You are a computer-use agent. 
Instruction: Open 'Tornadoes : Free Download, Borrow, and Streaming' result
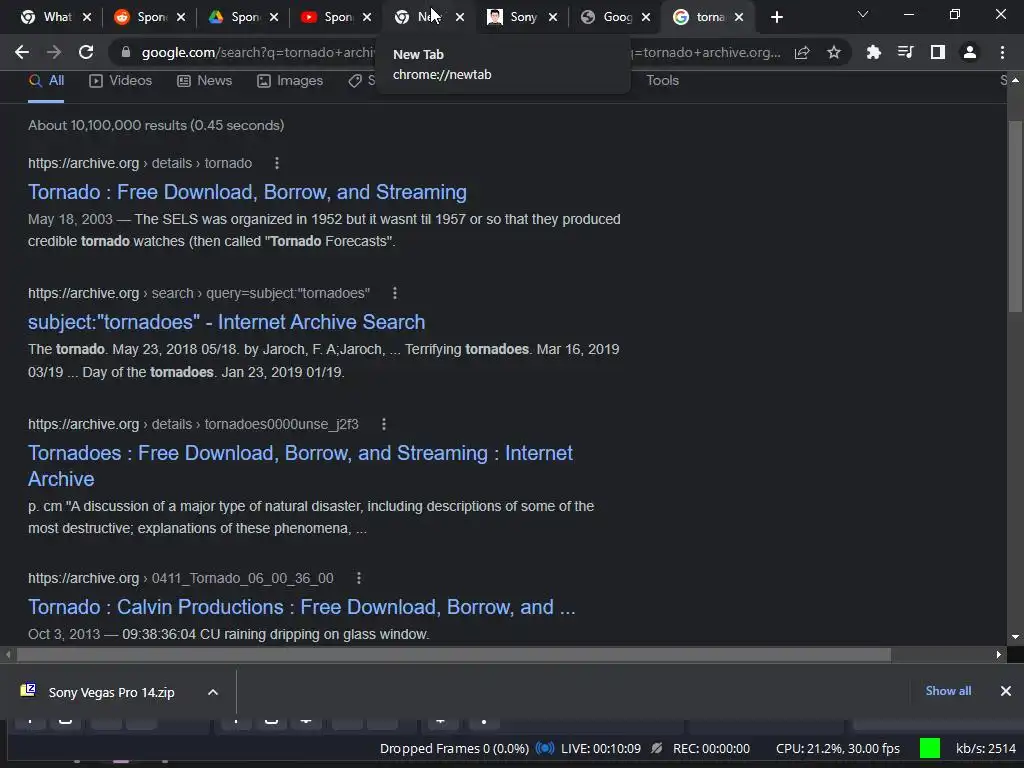click(300, 466)
